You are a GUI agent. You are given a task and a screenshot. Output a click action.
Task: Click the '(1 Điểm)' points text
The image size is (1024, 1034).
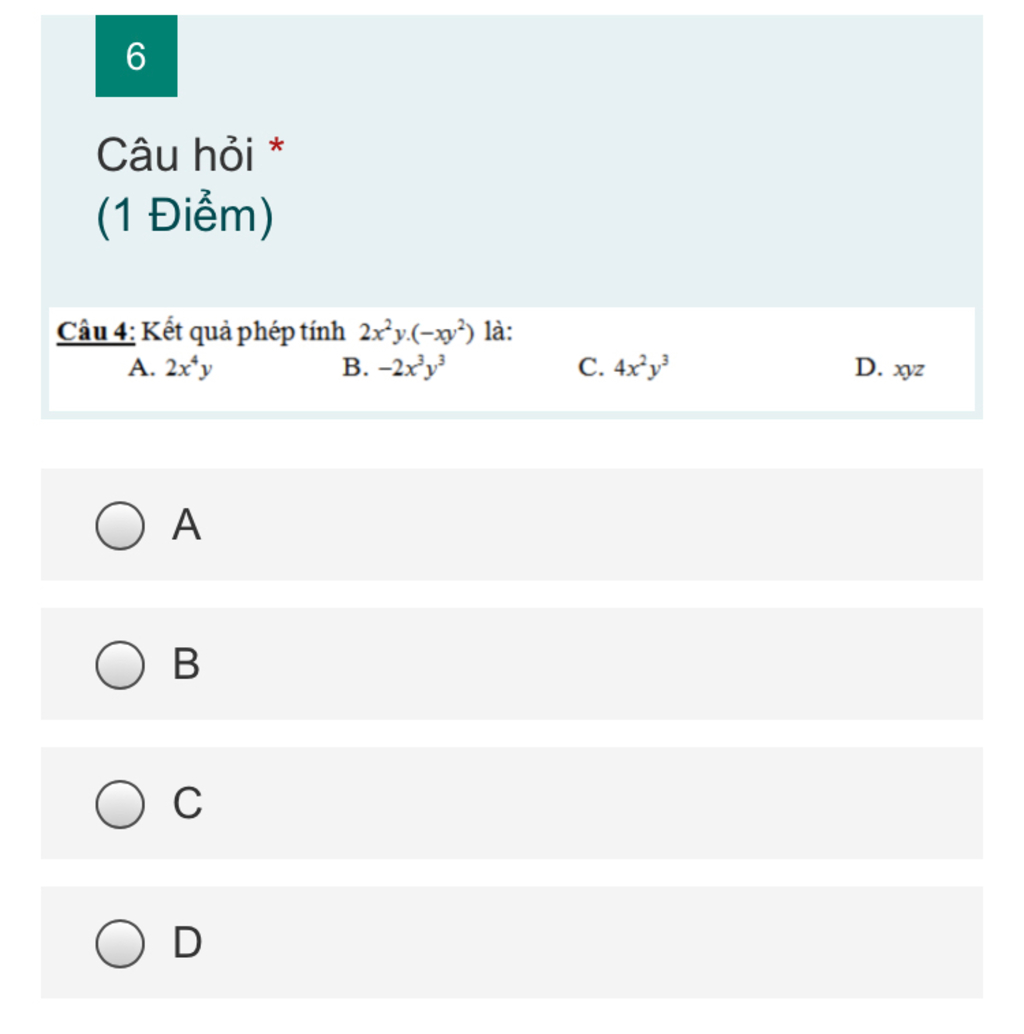pyautogui.click(x=185, y=215)
